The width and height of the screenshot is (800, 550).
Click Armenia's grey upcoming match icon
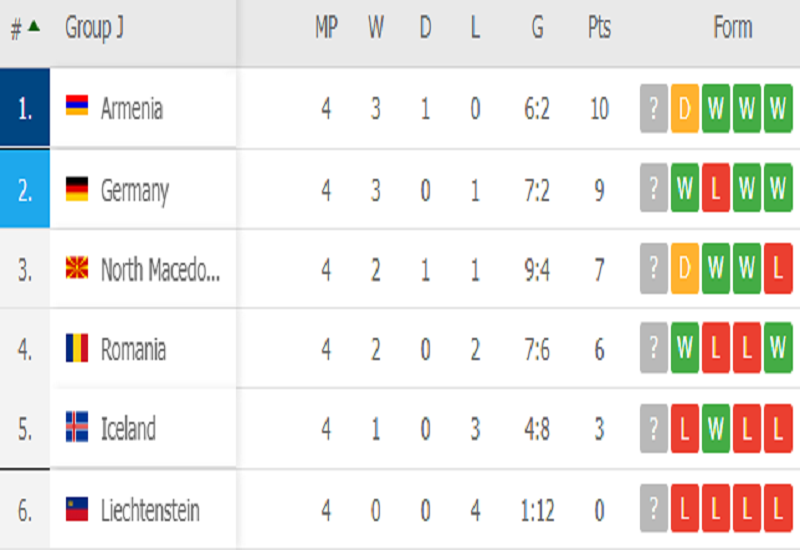point(653,109)
